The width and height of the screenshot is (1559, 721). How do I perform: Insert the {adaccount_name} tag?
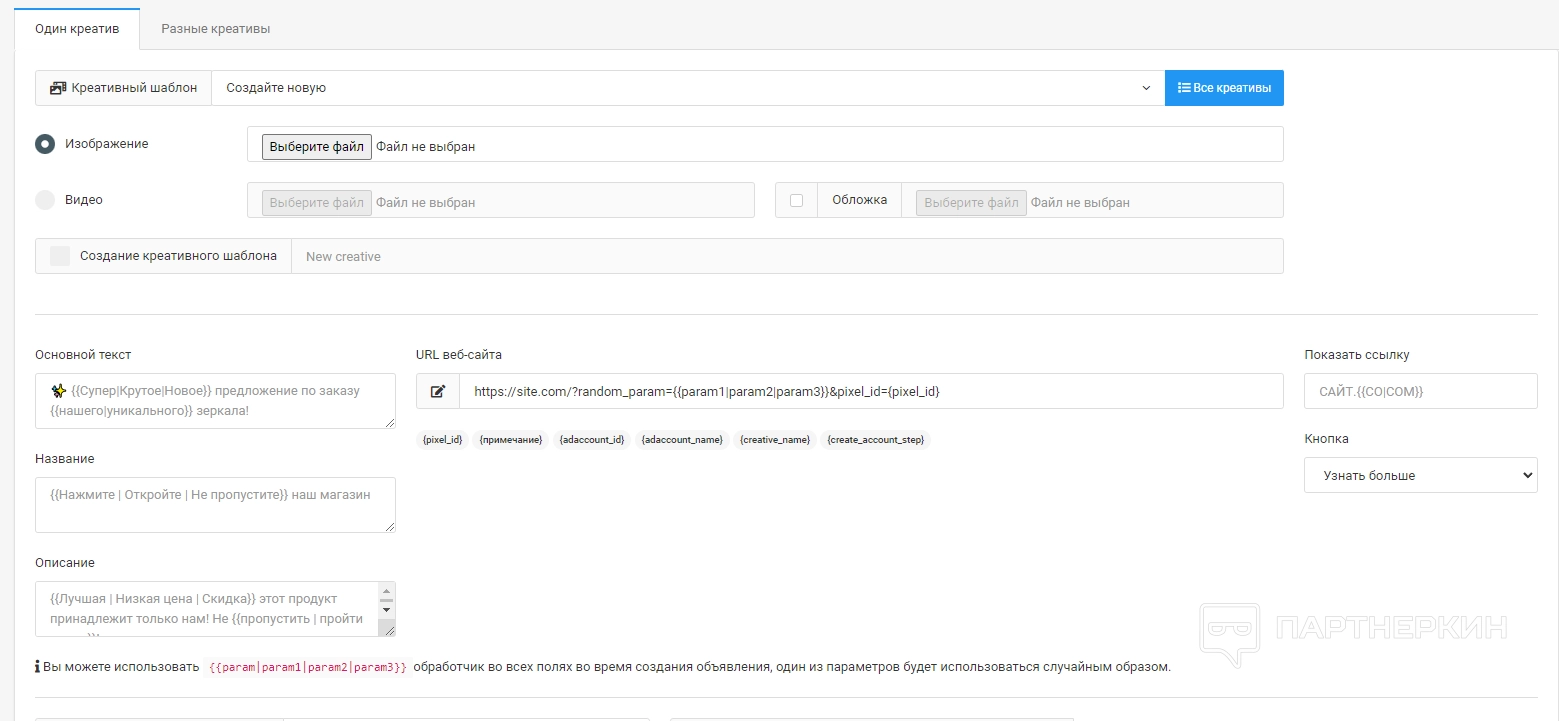(x=682, y=440)
